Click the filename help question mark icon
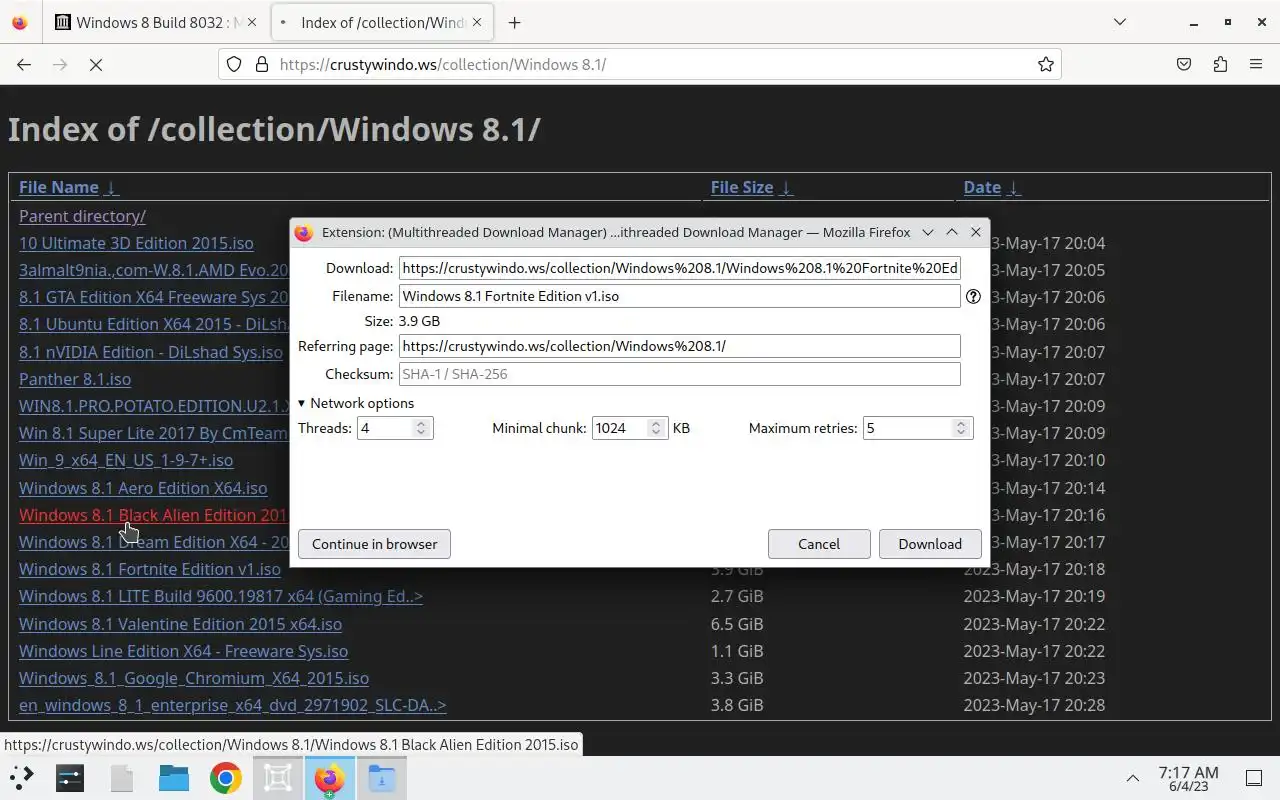Viewport: 1280px width, 800px height. (x=973, y=296)
